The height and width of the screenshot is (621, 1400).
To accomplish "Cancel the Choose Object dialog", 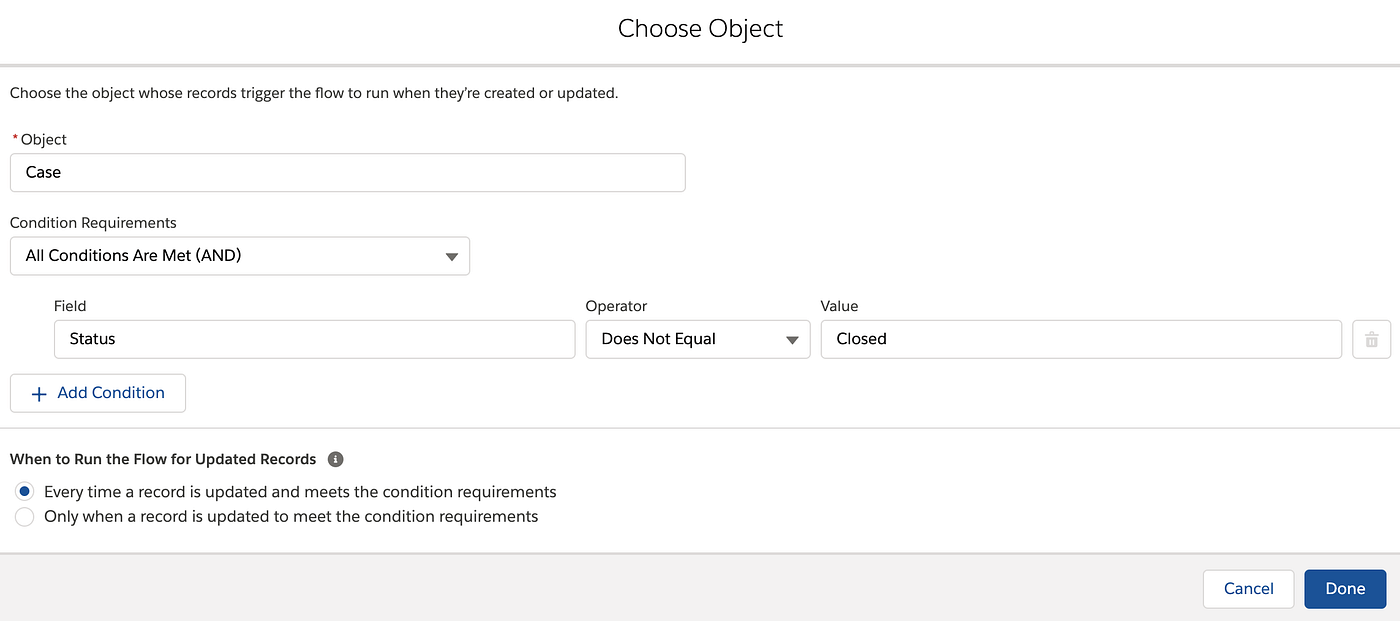I will [x=1248, y=589].
